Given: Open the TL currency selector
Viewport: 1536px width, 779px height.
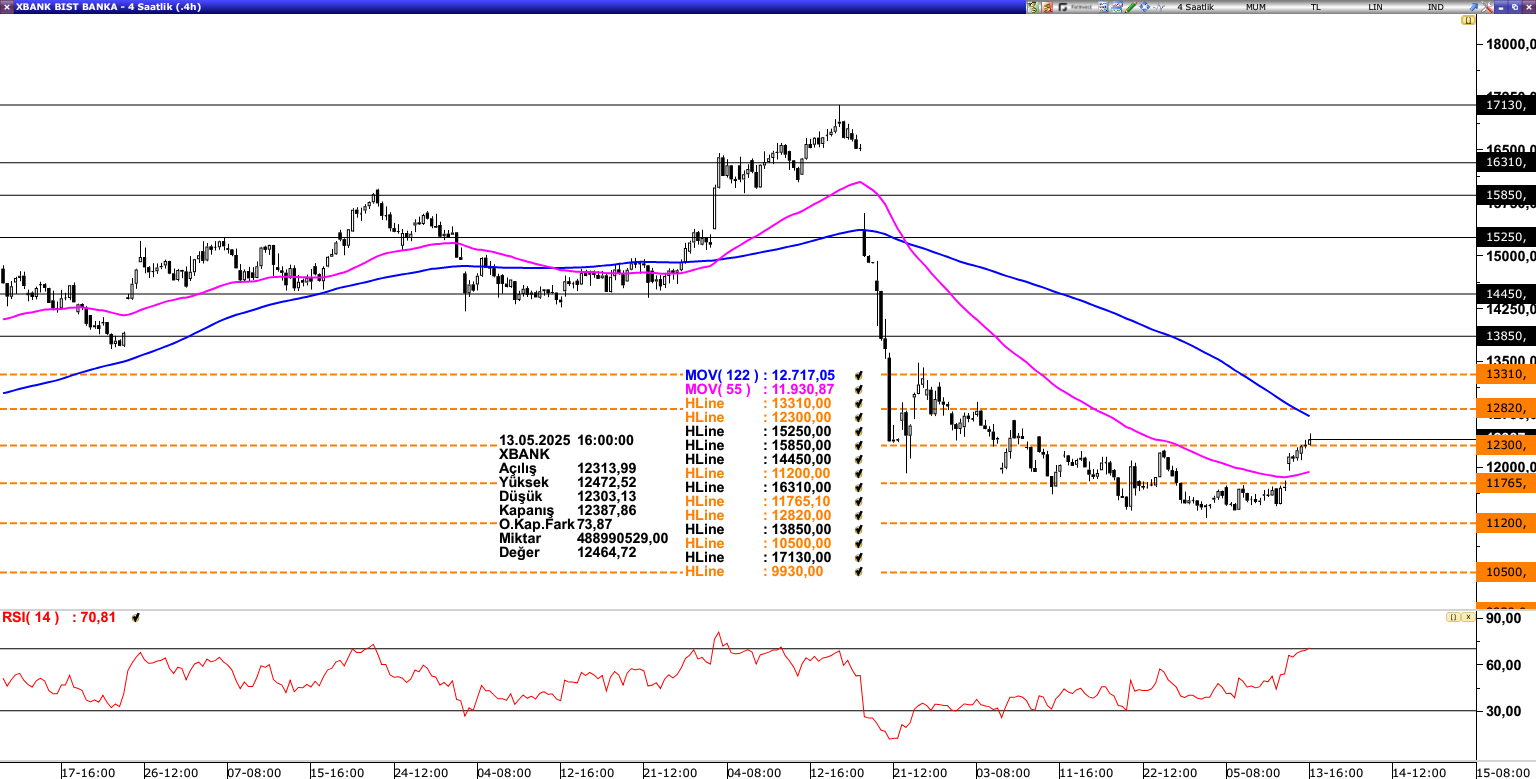Looking at the screenshot, I should point(1316,7).
